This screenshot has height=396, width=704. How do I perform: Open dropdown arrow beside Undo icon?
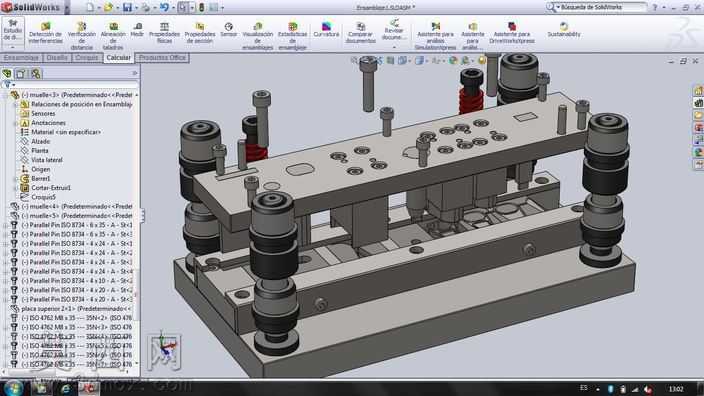click(x=173, y=8)
